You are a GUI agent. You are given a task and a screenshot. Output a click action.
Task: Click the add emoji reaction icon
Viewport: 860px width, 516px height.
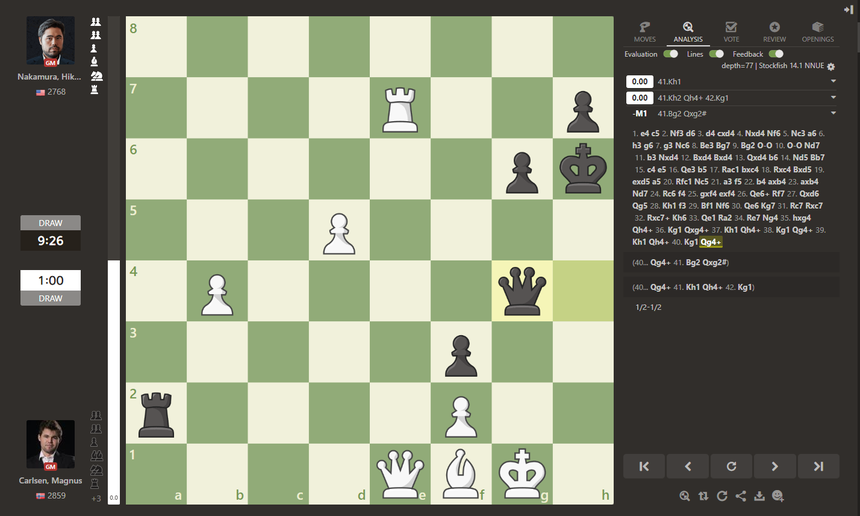(778, 496)
